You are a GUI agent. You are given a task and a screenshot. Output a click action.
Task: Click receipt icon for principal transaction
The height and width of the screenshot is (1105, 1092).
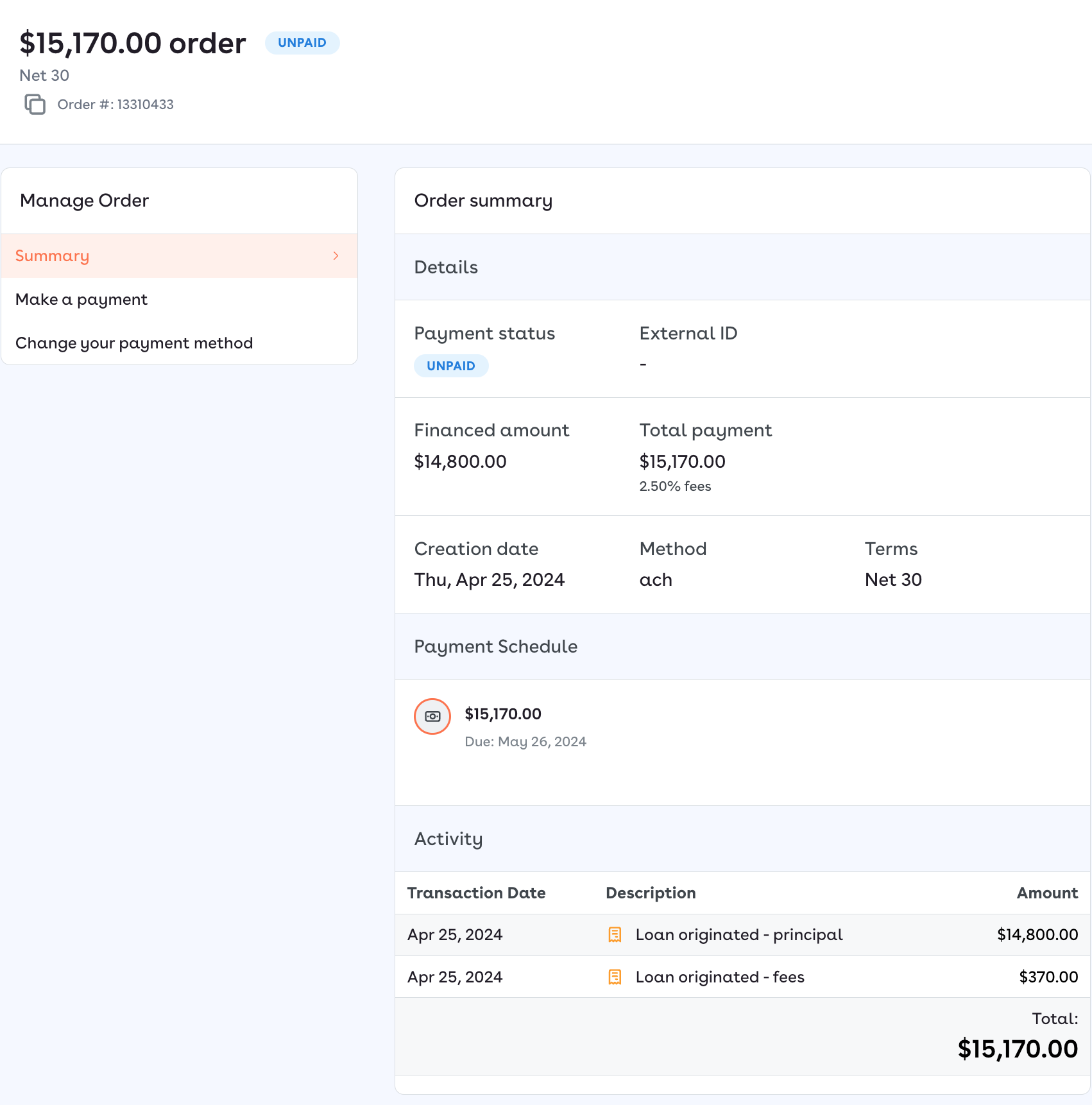tap(615, 935)
